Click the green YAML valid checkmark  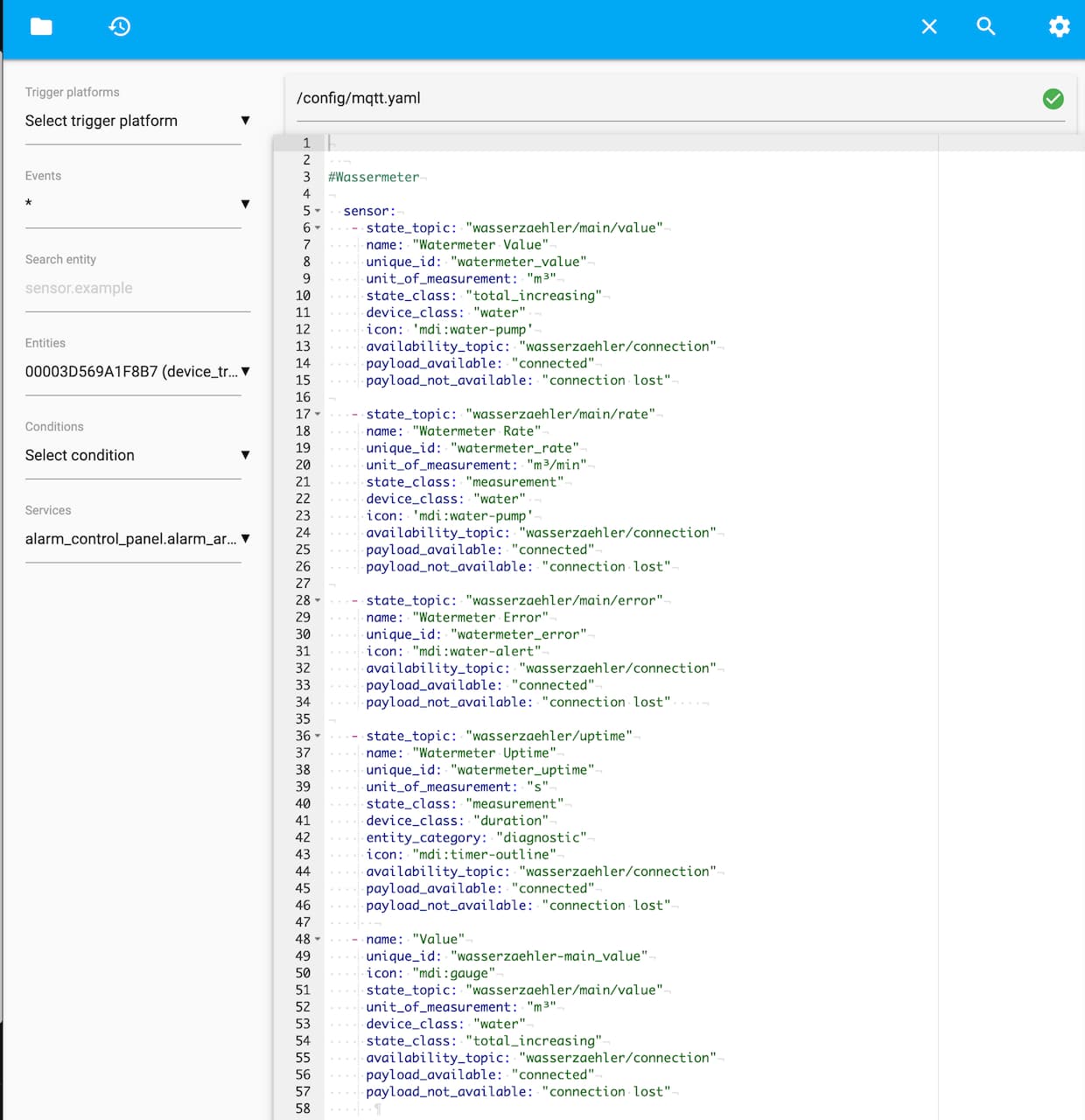click(1053, 99)
